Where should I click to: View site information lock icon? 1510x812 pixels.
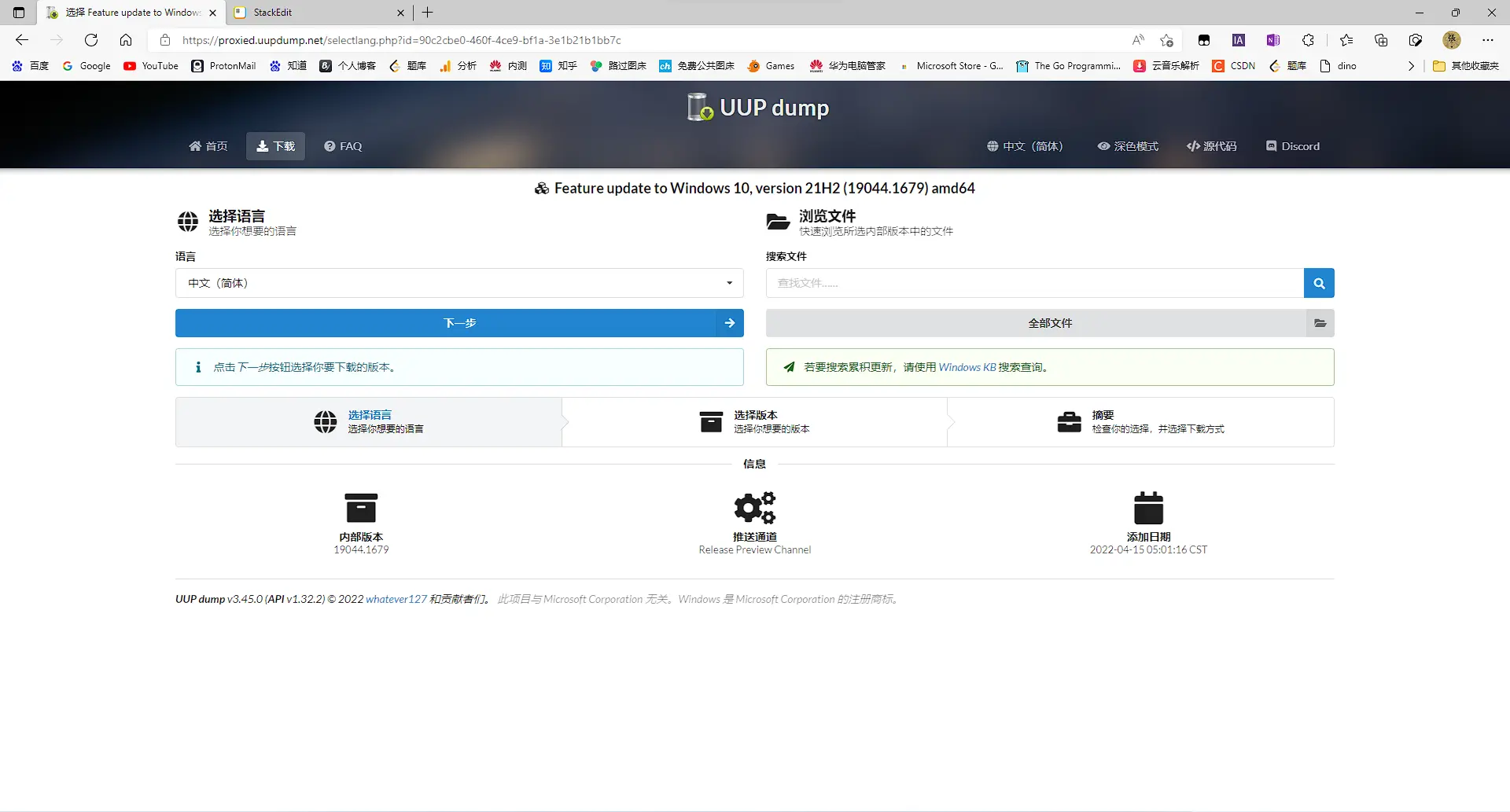point(165,40)
